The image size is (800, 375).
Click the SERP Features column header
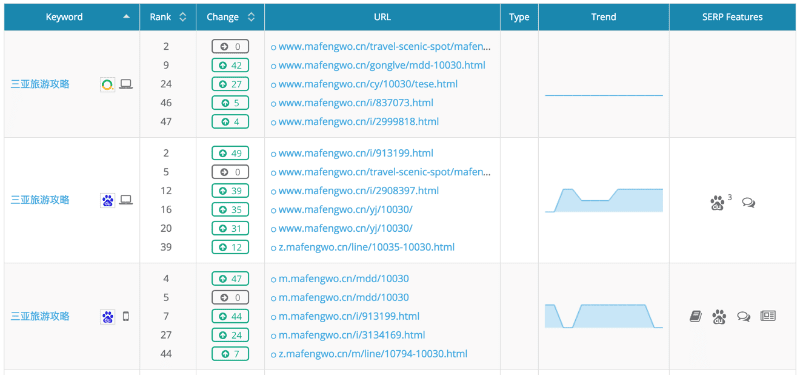732,17
